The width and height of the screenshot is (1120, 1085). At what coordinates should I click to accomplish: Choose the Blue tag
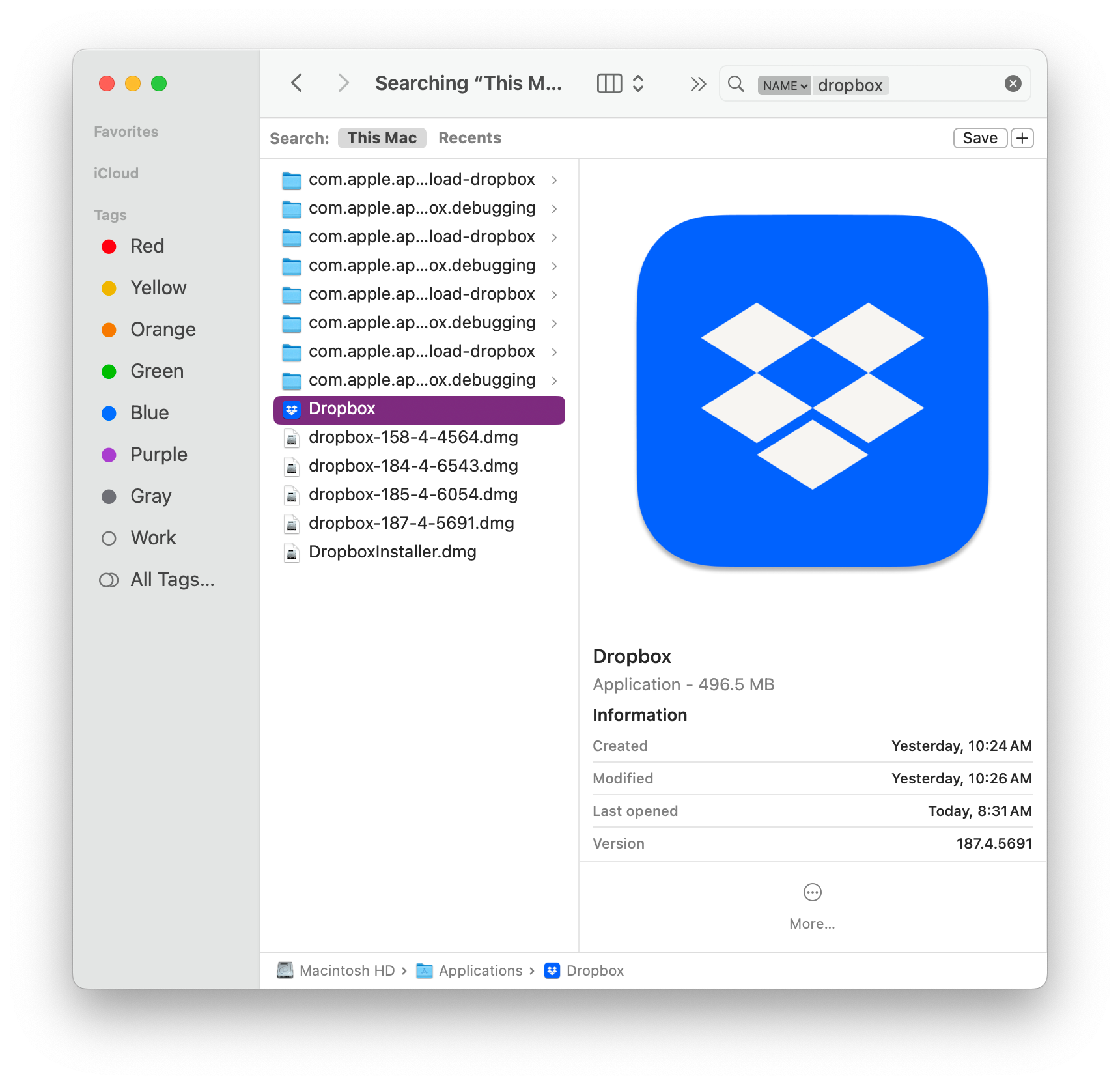point(150,413)
